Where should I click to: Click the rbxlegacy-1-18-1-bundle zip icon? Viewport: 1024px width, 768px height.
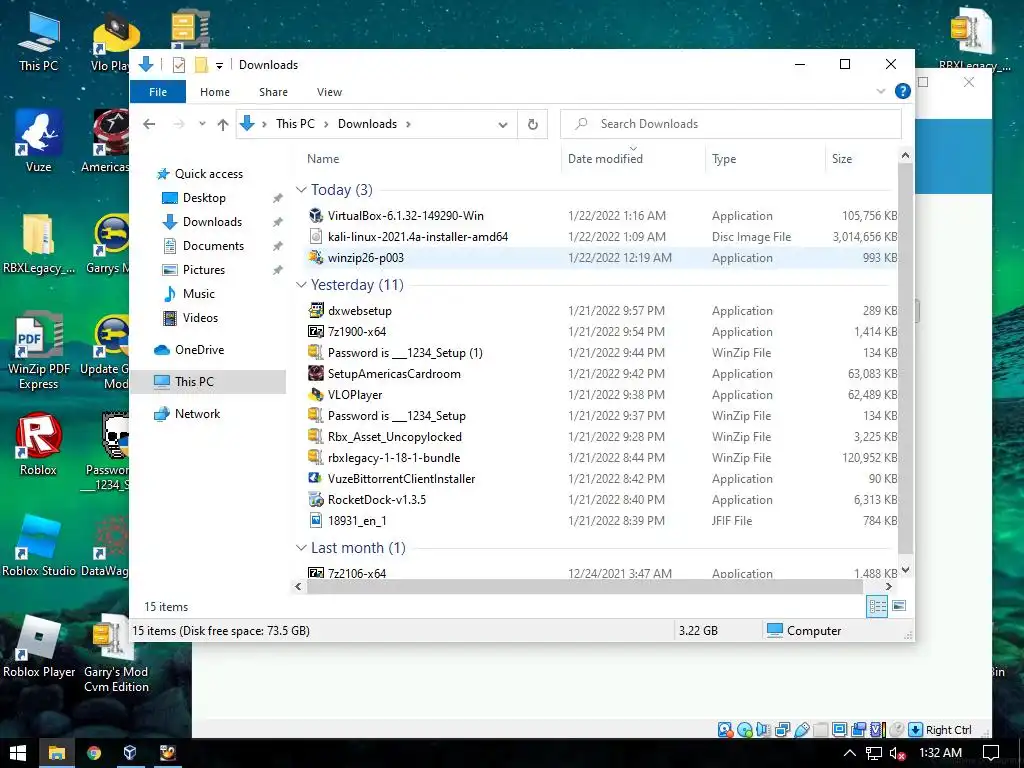316,457
